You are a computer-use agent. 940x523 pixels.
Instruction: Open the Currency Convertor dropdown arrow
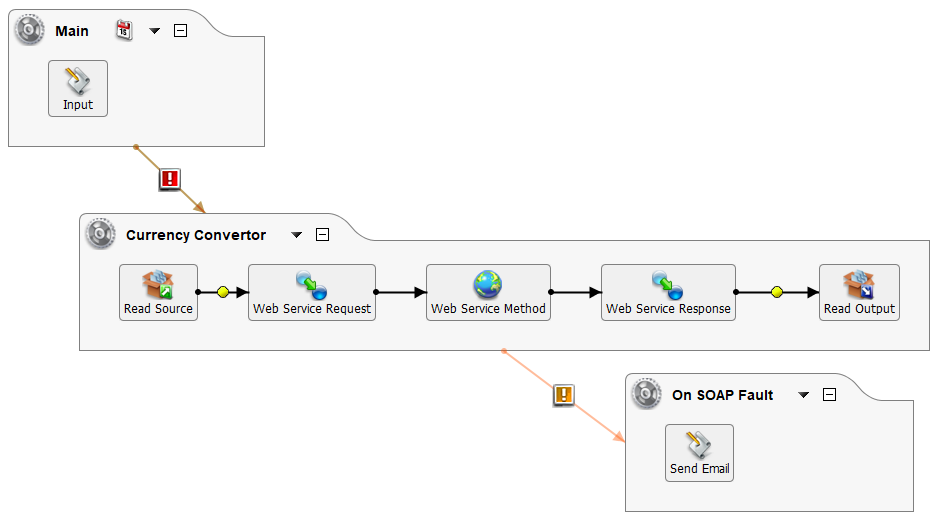[296, 236]
